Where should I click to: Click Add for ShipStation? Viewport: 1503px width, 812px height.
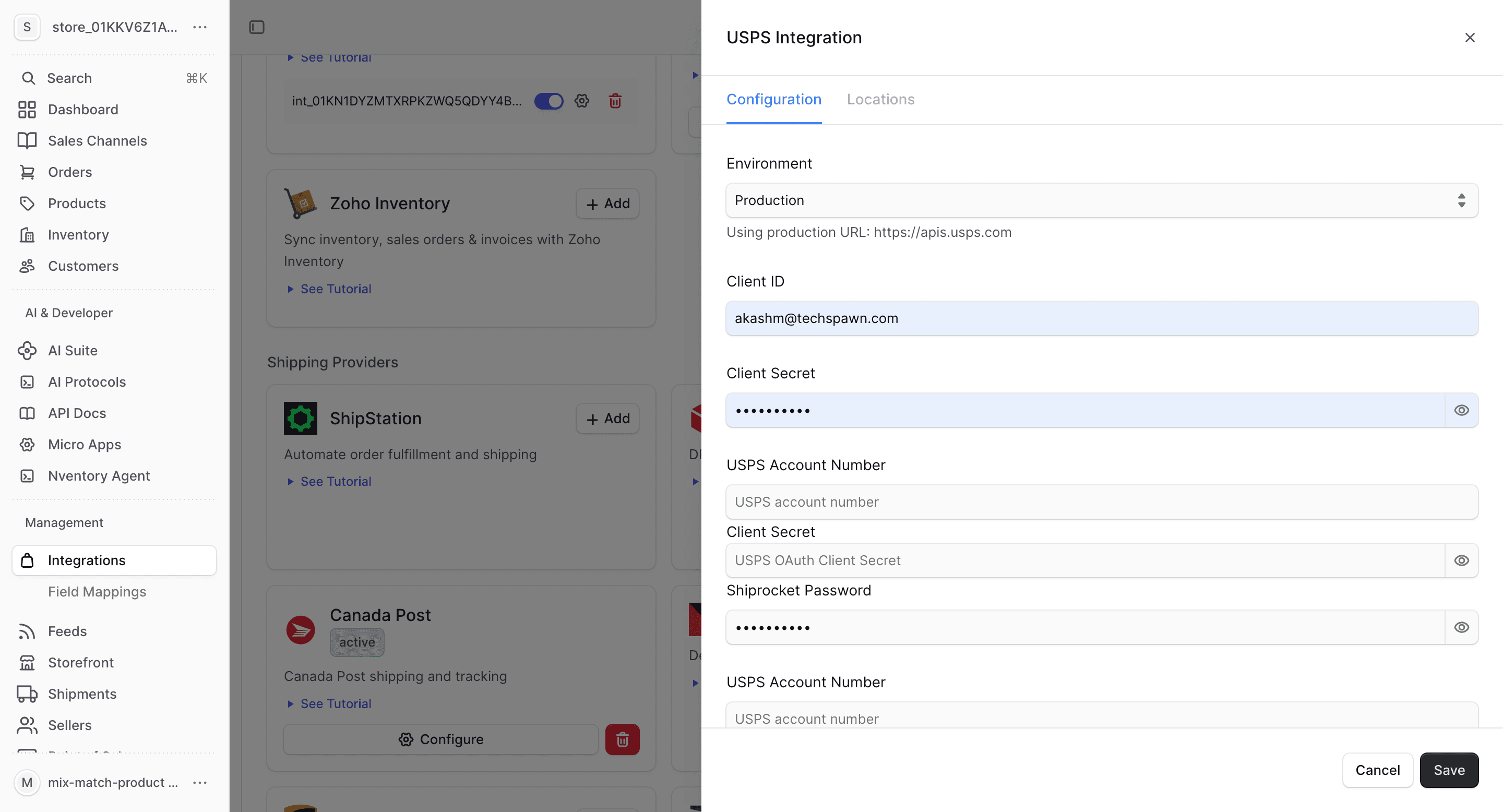pos(607,419)
